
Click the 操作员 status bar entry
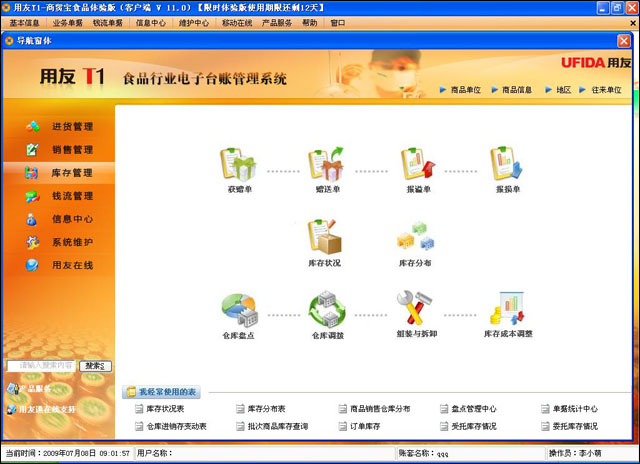576,453
